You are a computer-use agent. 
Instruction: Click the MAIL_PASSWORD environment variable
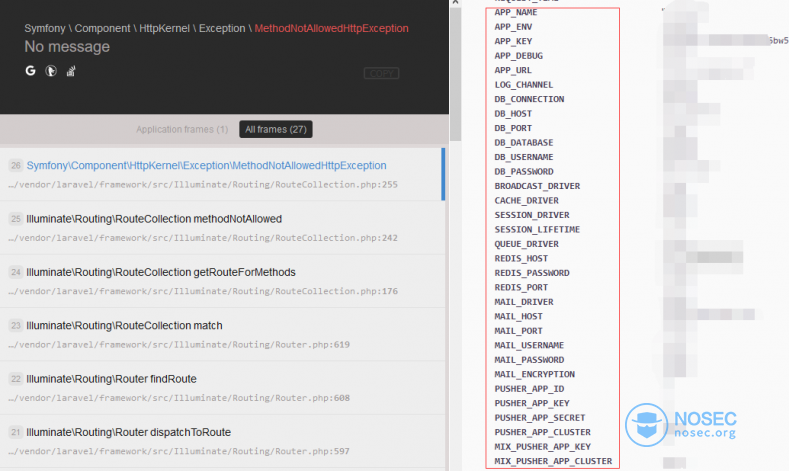pyautogui.click(x=529, y=360)
